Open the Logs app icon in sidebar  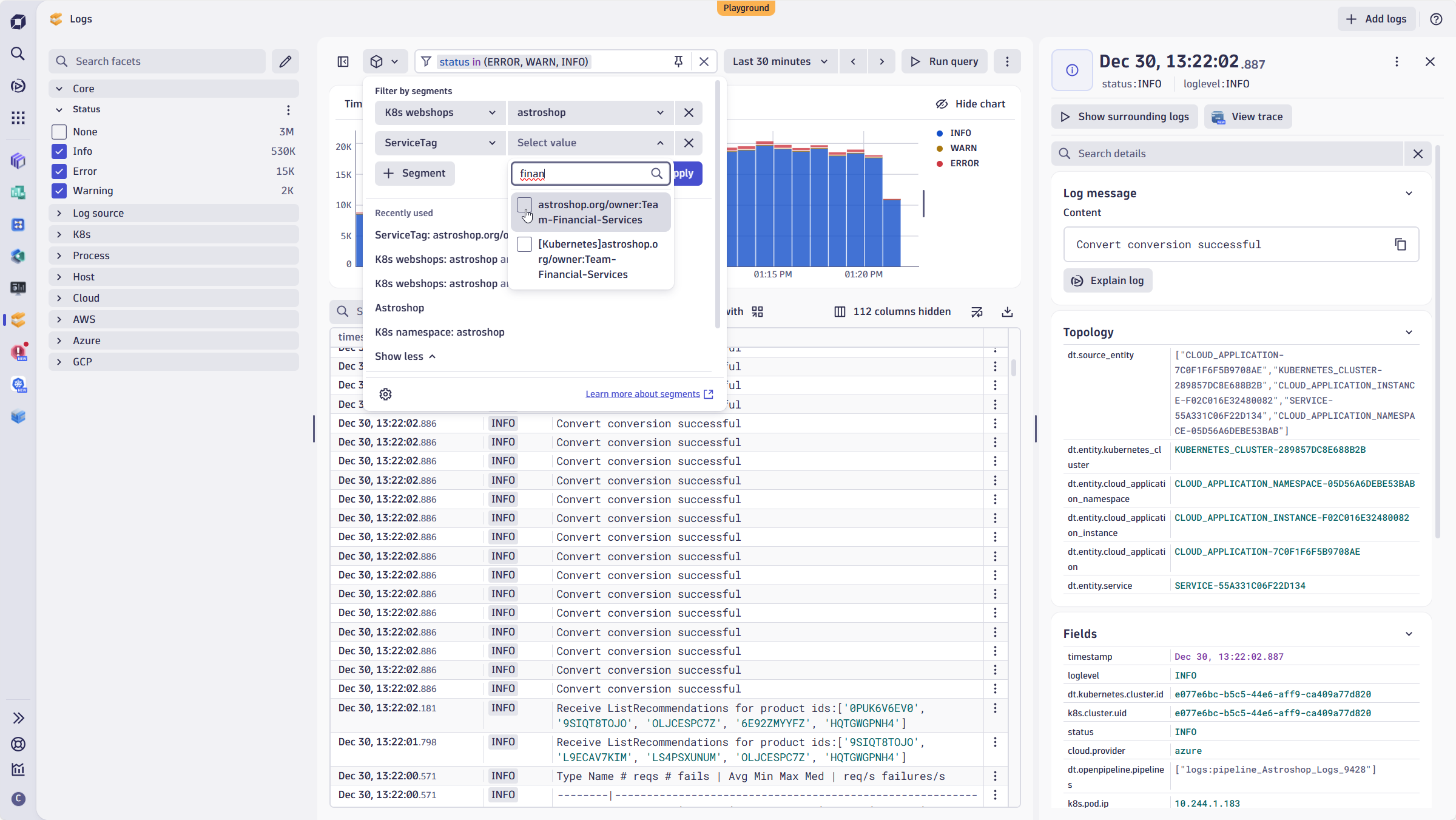(x=18, y=319)
